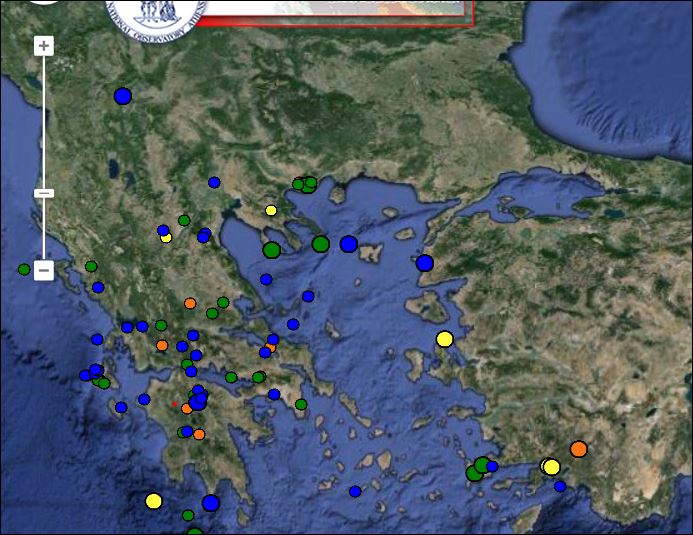Select the blue marker off the Pelion coast
This screenshot has width=693, height=535.
[266, 279]
